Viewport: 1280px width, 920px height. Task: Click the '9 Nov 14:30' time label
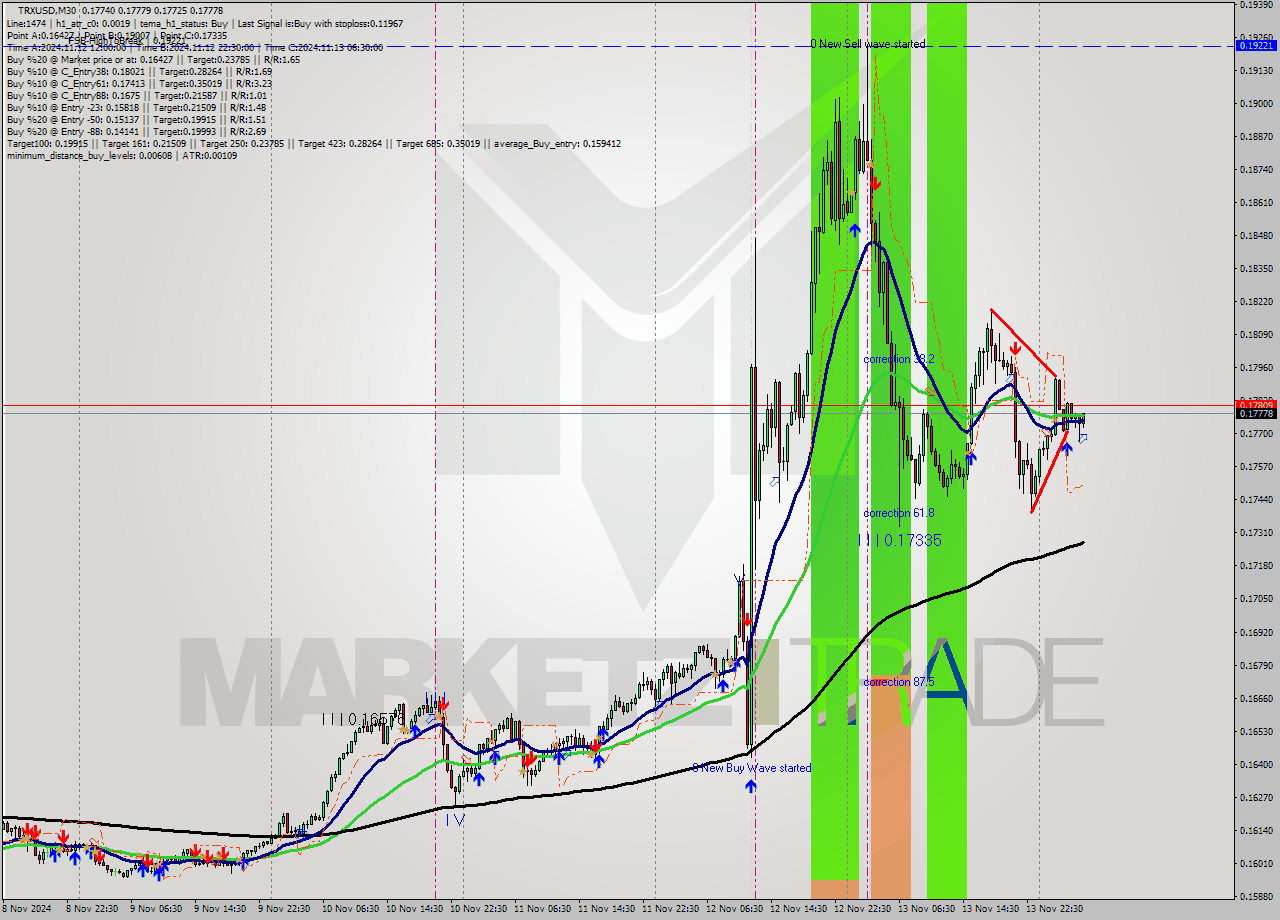click(222, 909)
